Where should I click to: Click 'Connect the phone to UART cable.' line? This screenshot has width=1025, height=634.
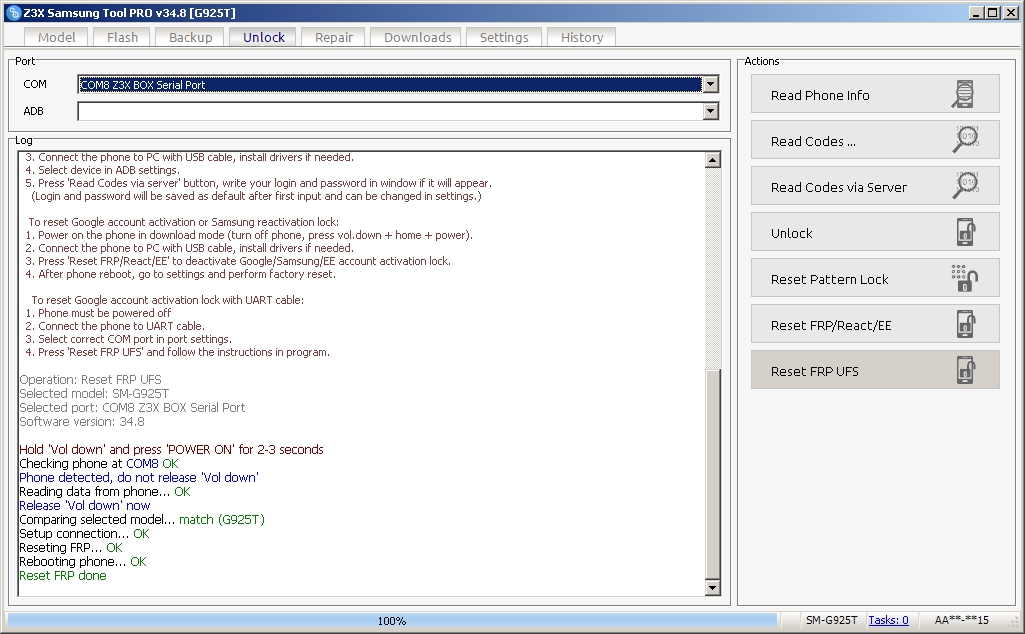(115, 326)
